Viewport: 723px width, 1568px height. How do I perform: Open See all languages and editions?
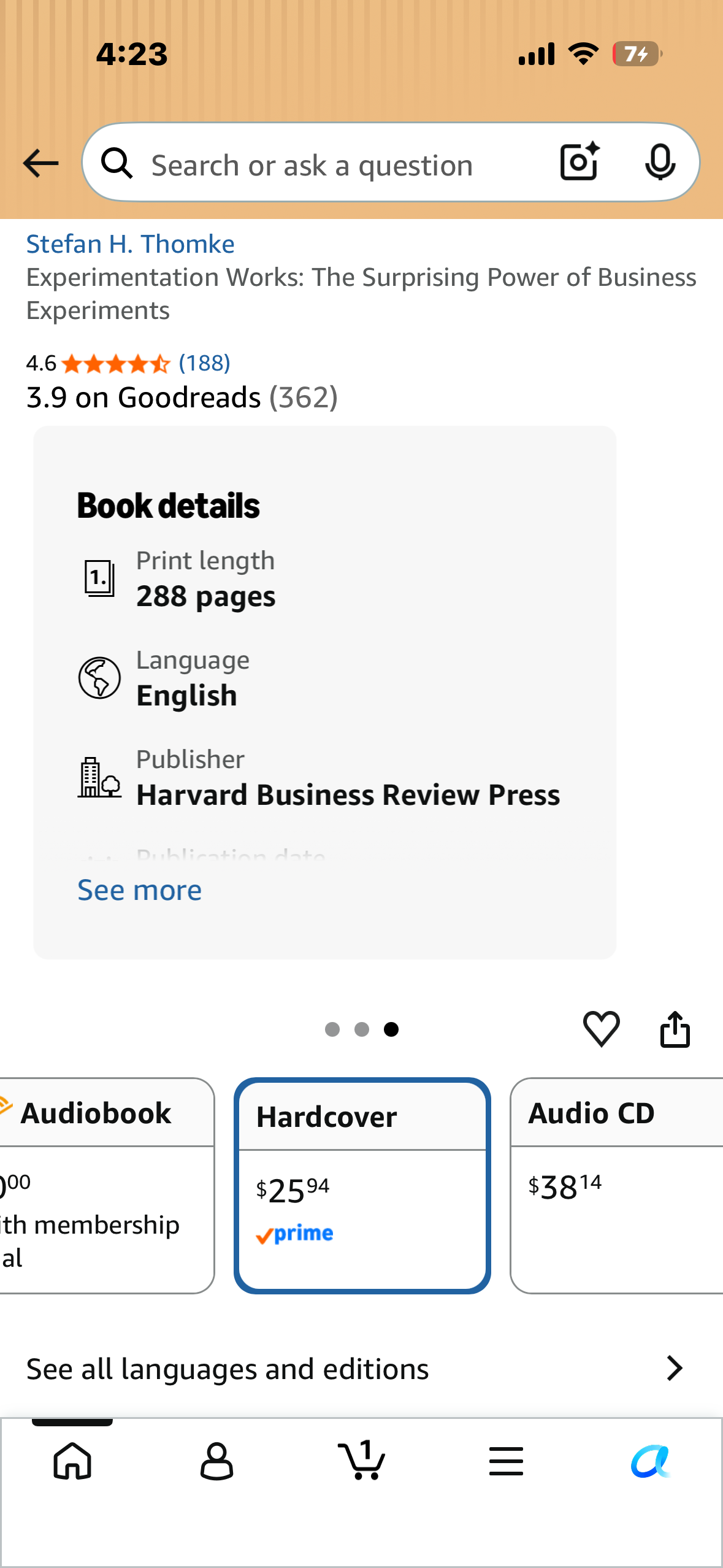(x=361, y=1369)
